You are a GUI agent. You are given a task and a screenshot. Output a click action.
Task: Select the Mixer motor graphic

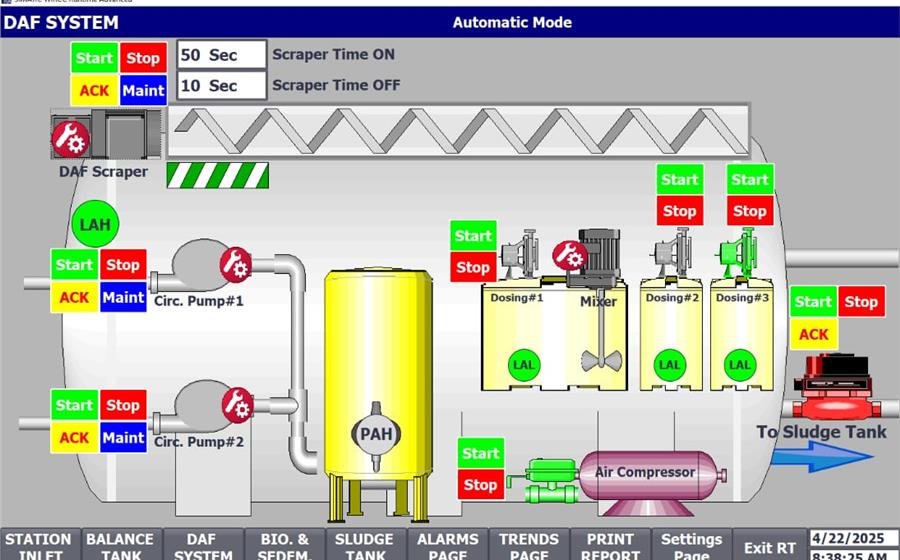pos(599,257)
